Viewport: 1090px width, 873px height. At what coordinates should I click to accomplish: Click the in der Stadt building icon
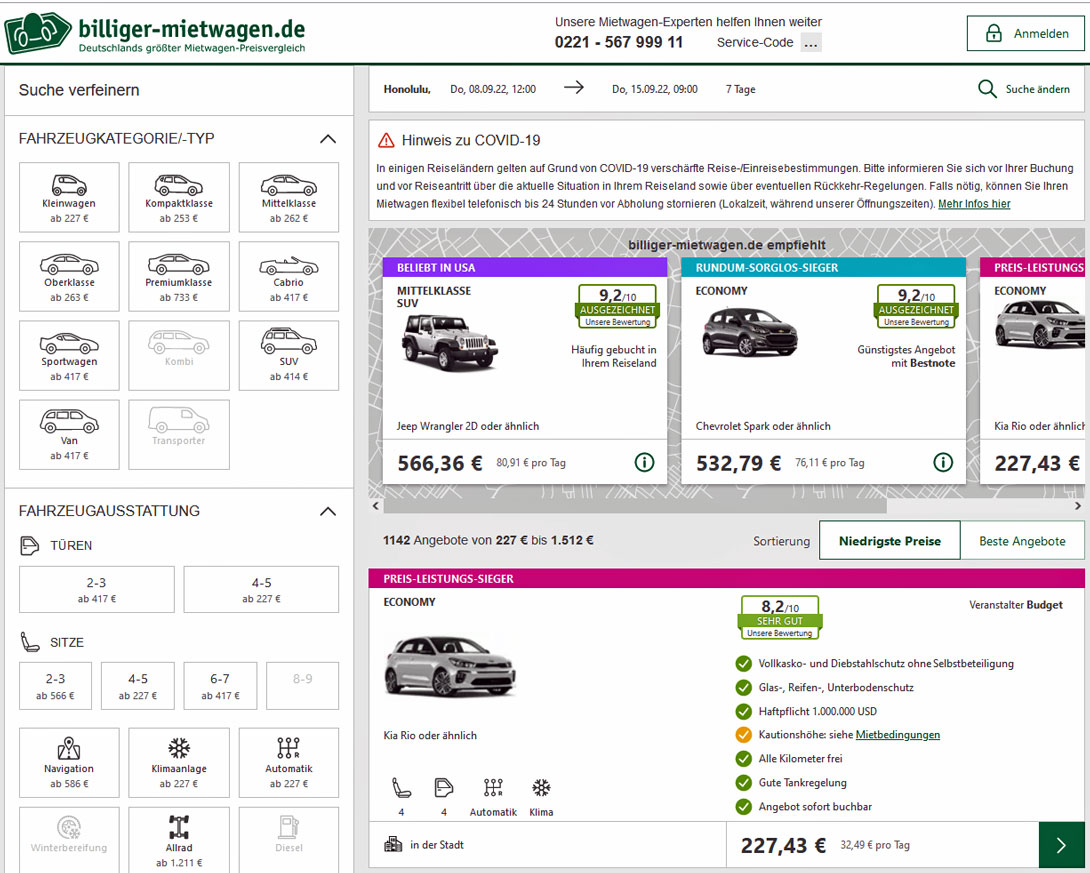(393, 845)
